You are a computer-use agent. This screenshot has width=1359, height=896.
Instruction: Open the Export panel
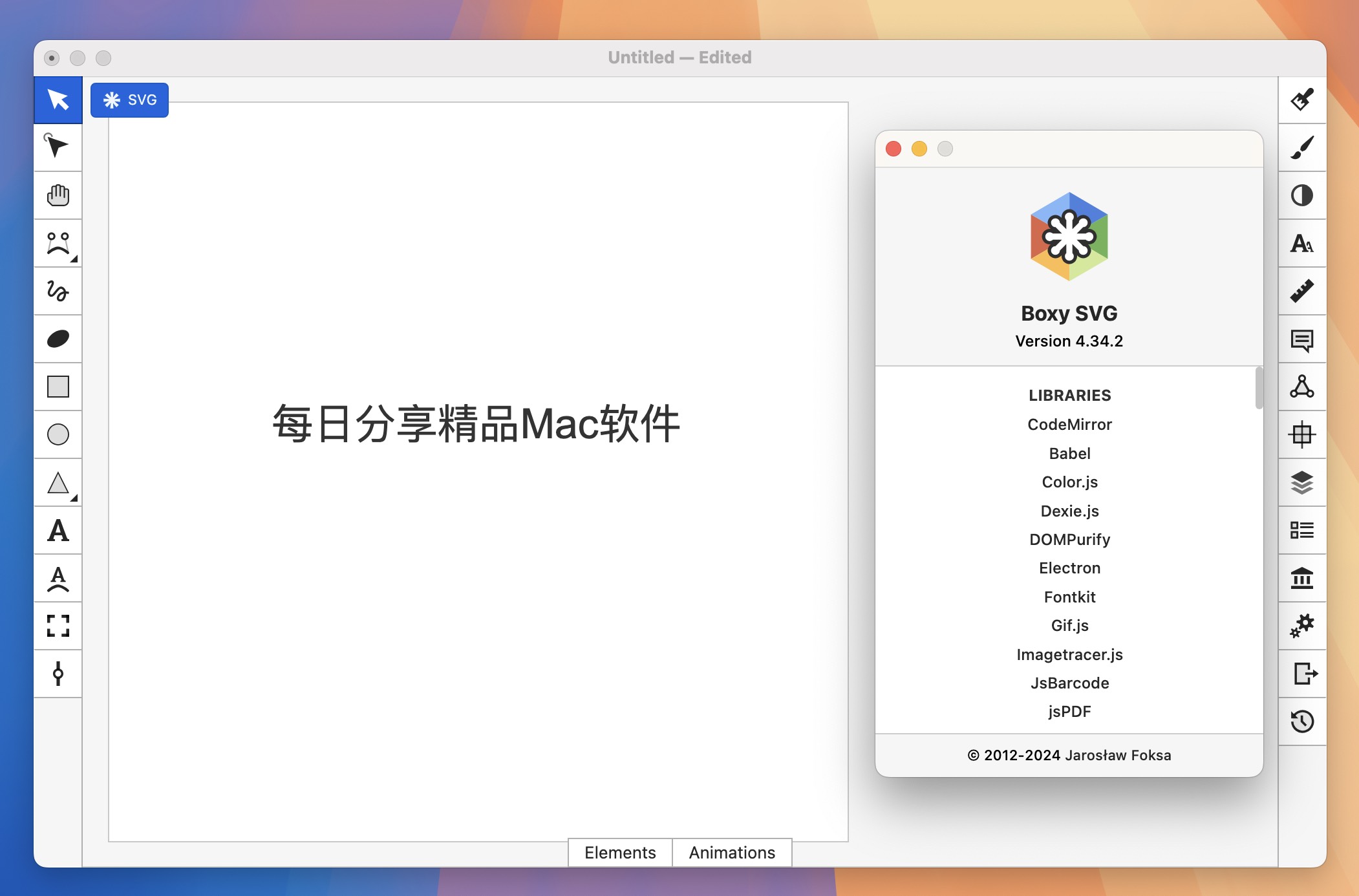[x=1302, y=674]
